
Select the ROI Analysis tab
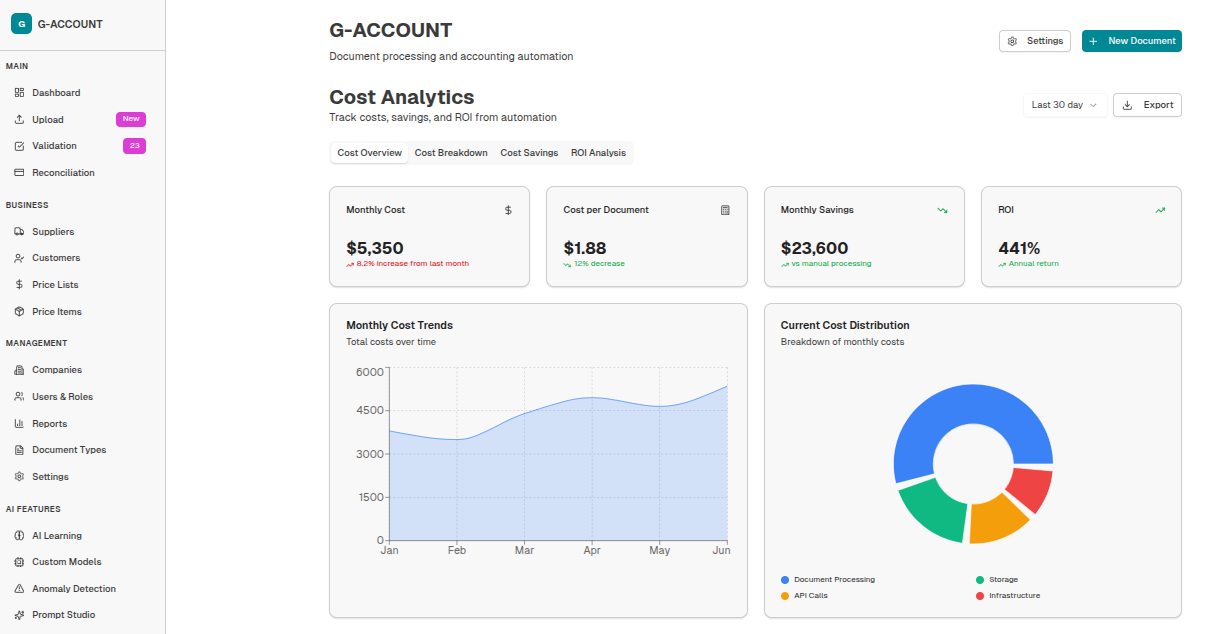(598, 152)
